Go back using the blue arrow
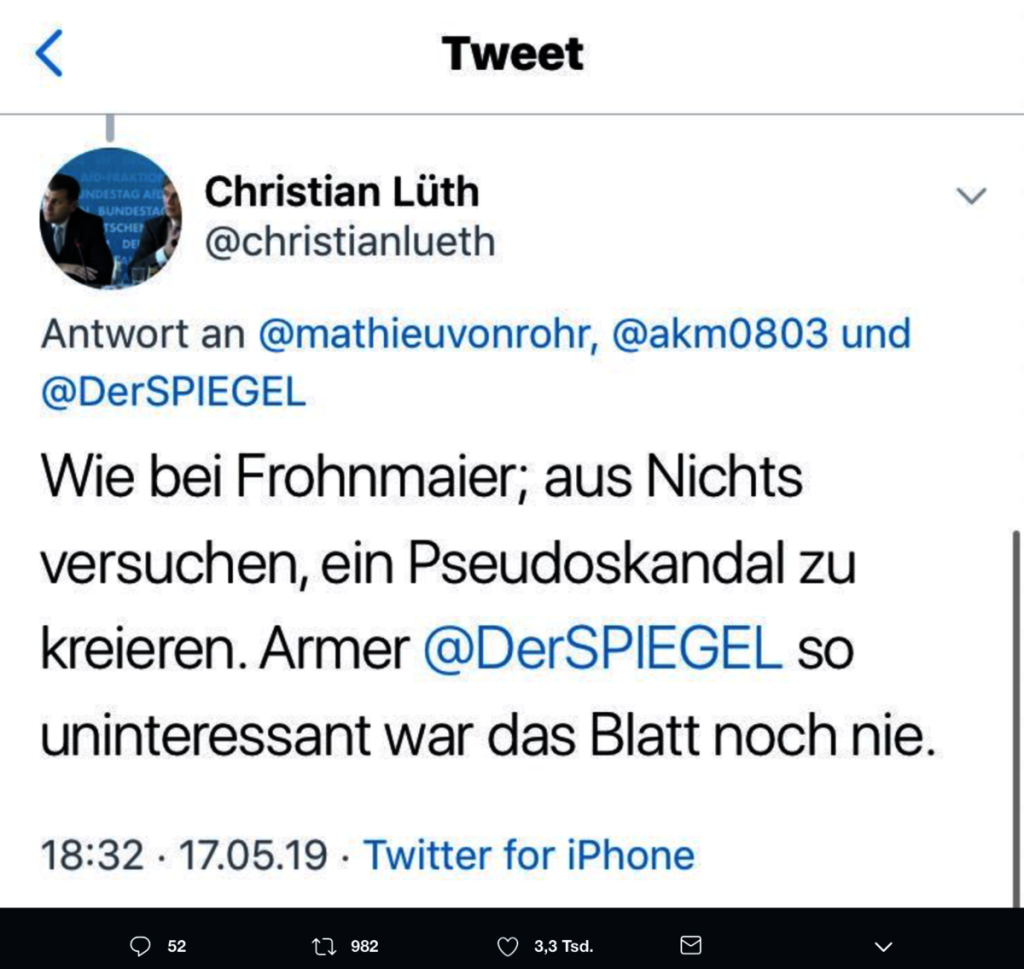Screen dimensions: 1024x969 click(49, 53)
